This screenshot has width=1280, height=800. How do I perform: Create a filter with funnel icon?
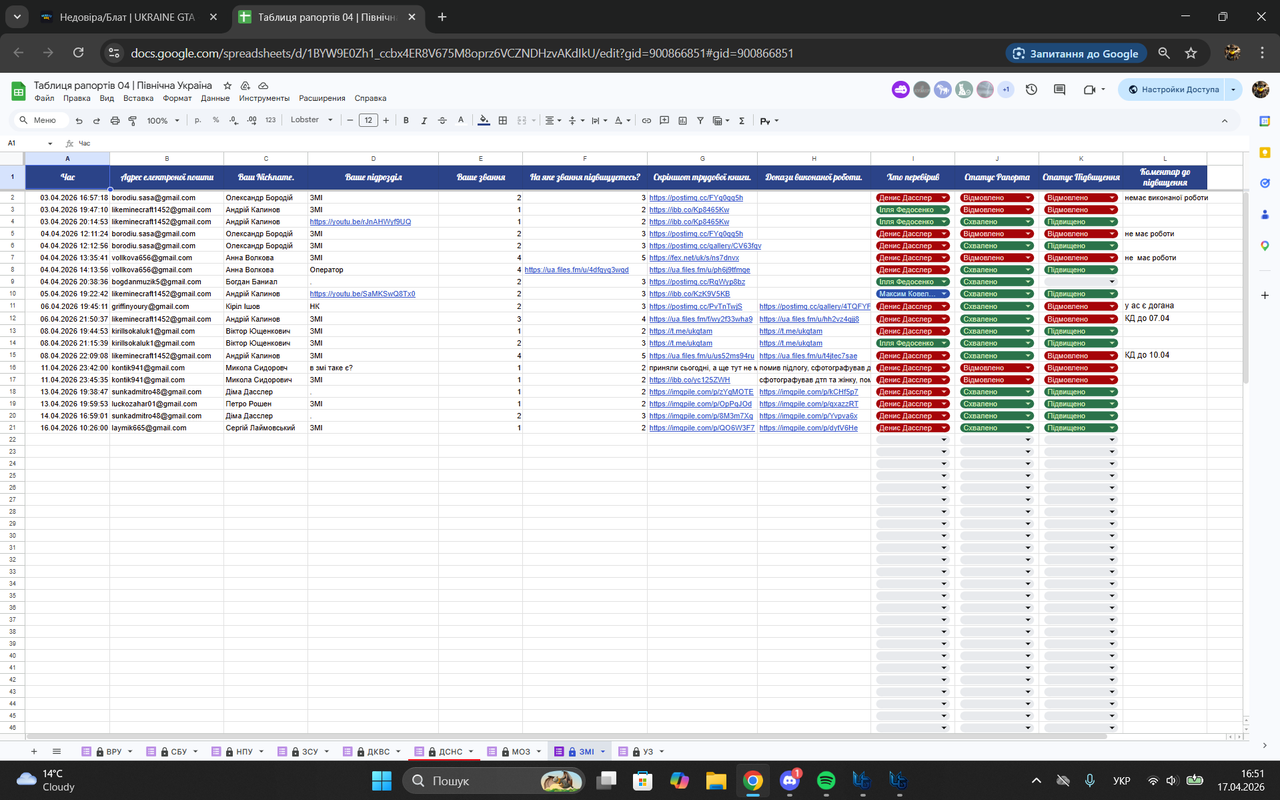701,120
